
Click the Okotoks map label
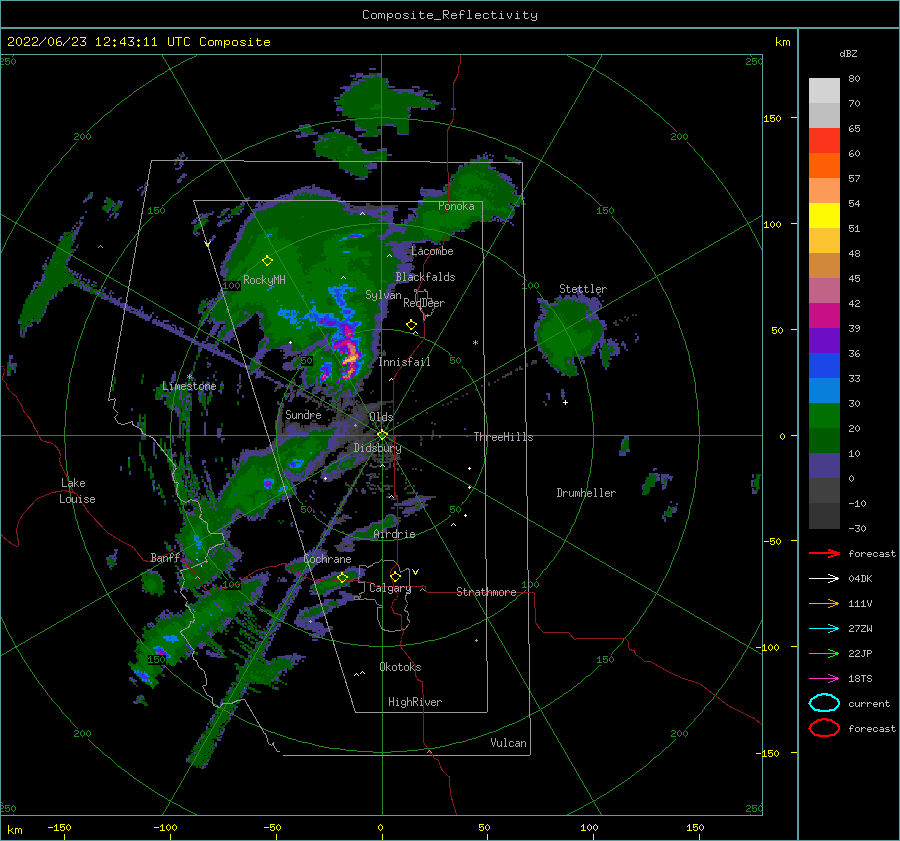click(x=400, y=667)
